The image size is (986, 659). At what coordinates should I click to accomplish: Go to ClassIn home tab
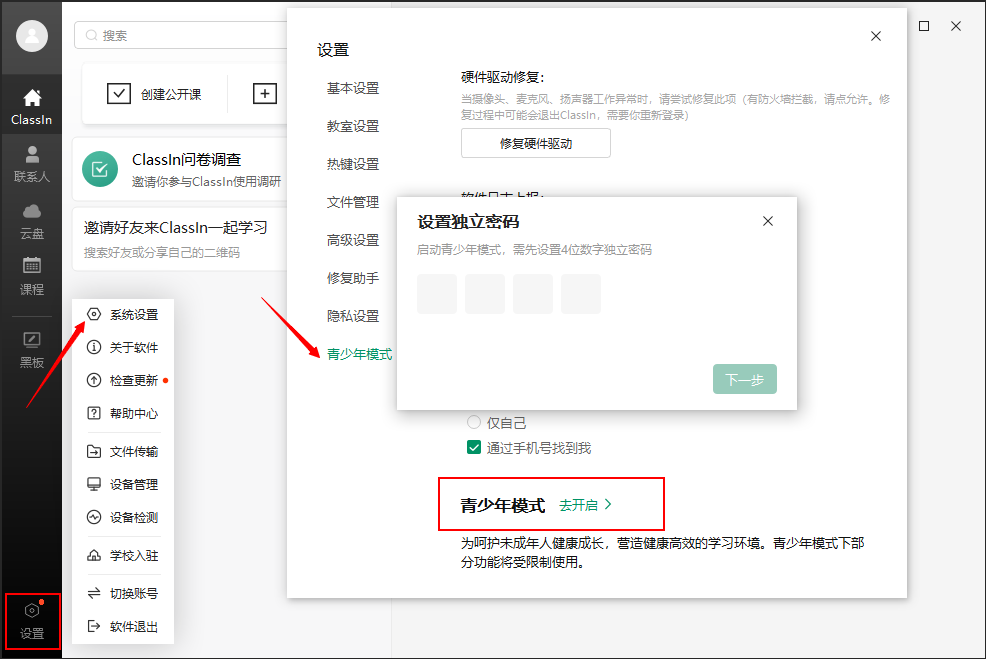(31, 106)
